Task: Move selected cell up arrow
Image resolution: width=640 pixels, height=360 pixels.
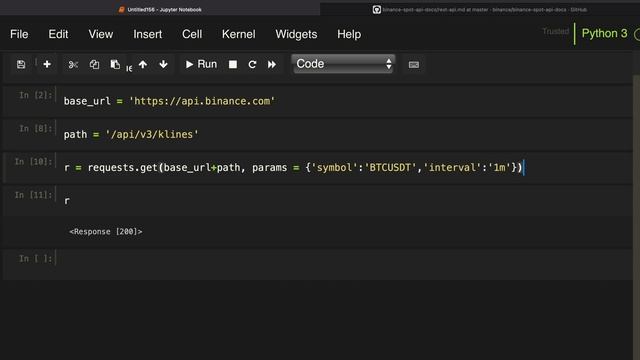Action: pos(143,64)
